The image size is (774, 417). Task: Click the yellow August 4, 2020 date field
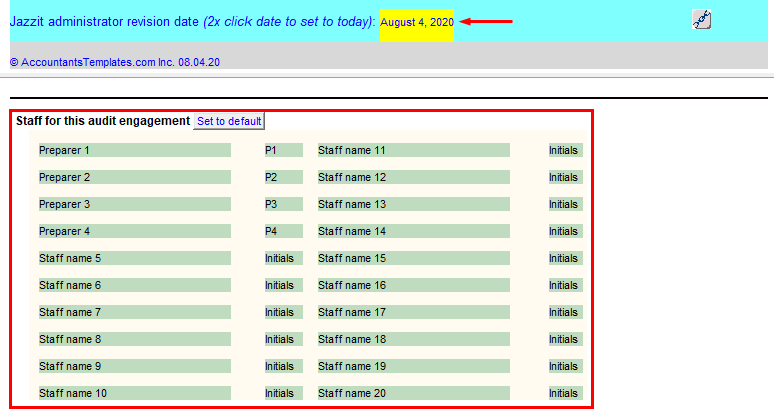(416, 22)
